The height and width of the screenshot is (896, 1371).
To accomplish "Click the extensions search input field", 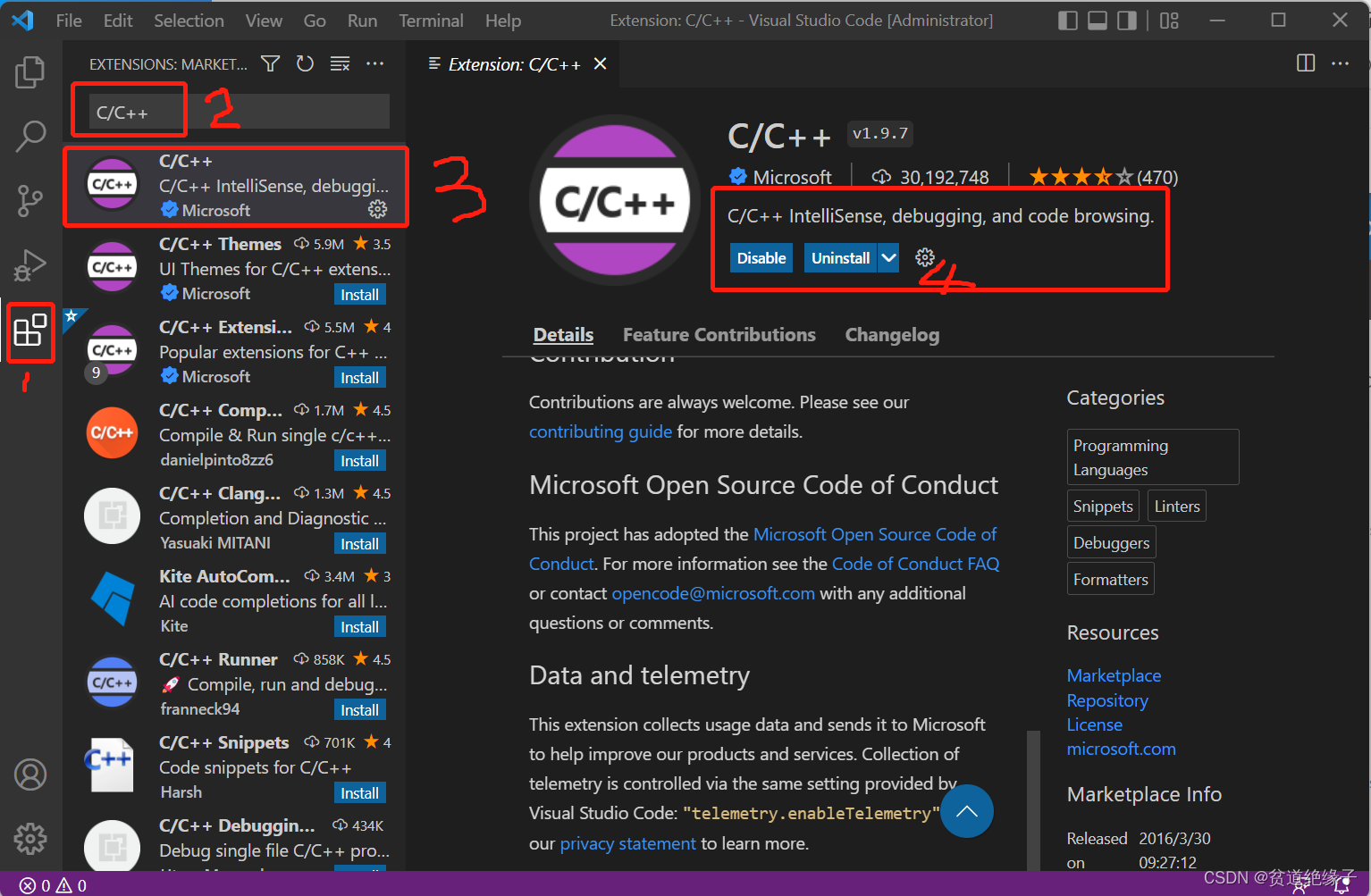I will 239,113.
